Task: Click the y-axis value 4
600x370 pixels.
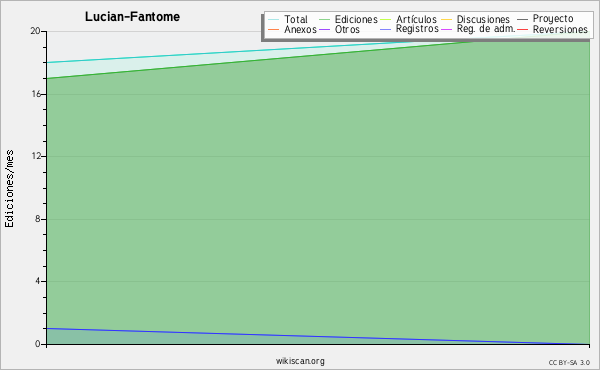Action: point(38,281)
